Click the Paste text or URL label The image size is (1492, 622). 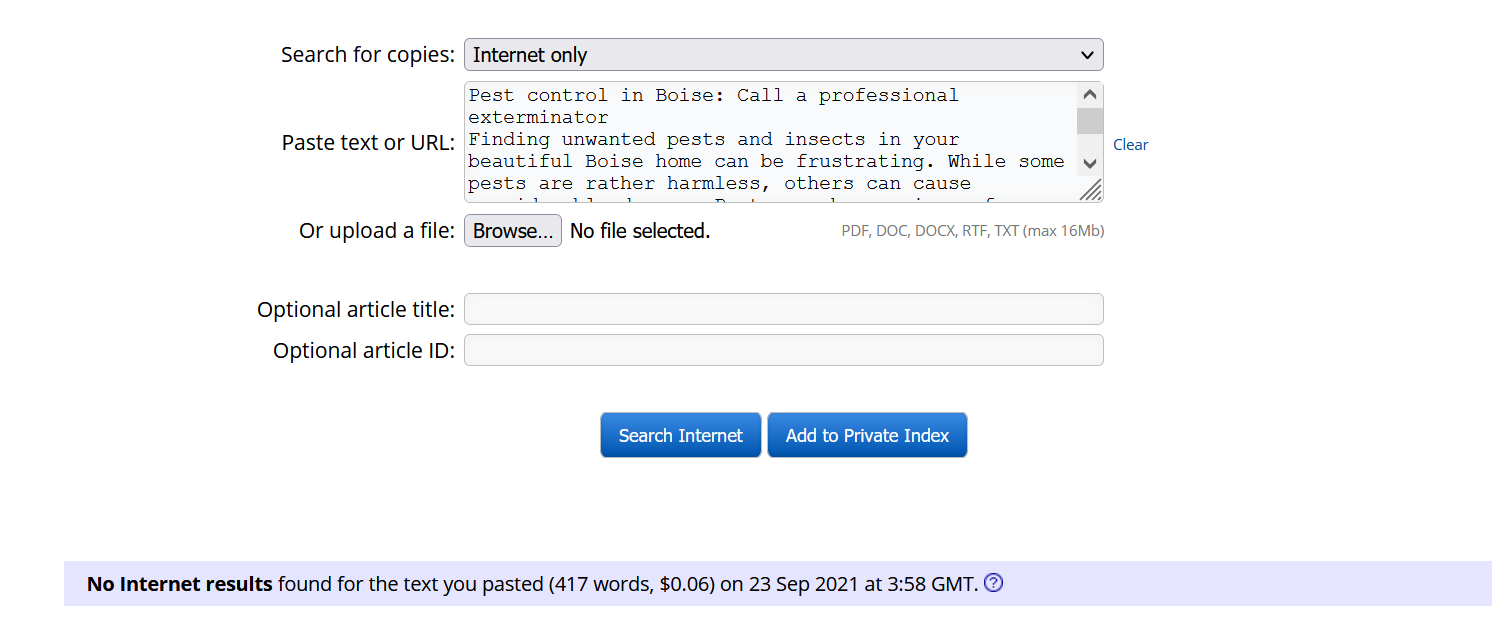click(x=368, y=142)
